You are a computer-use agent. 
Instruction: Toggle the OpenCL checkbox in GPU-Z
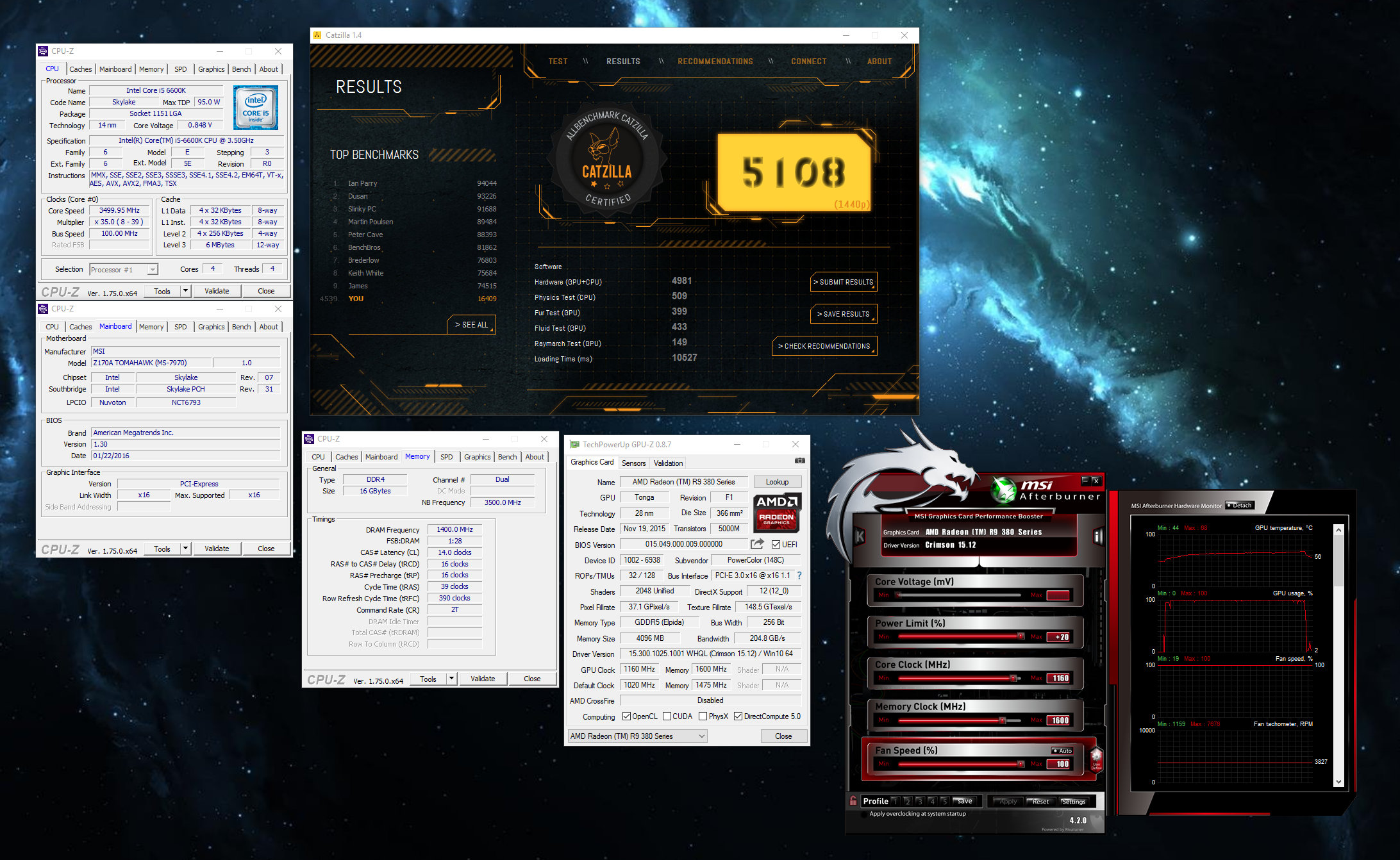click(x=627, y=716)
